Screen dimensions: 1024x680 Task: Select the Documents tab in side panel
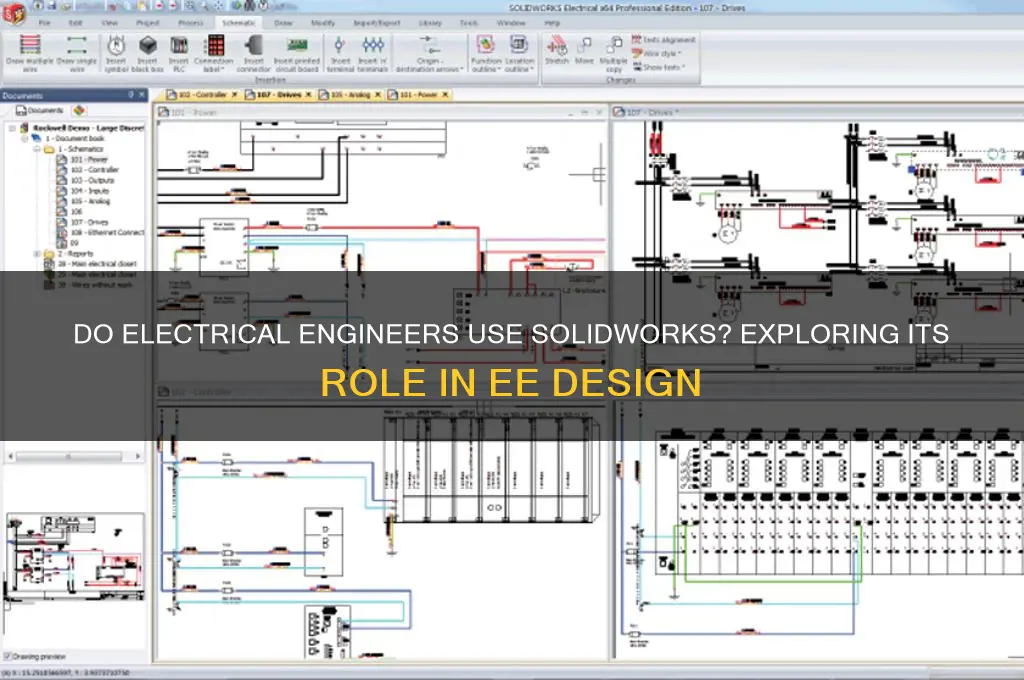pos(40,110)
